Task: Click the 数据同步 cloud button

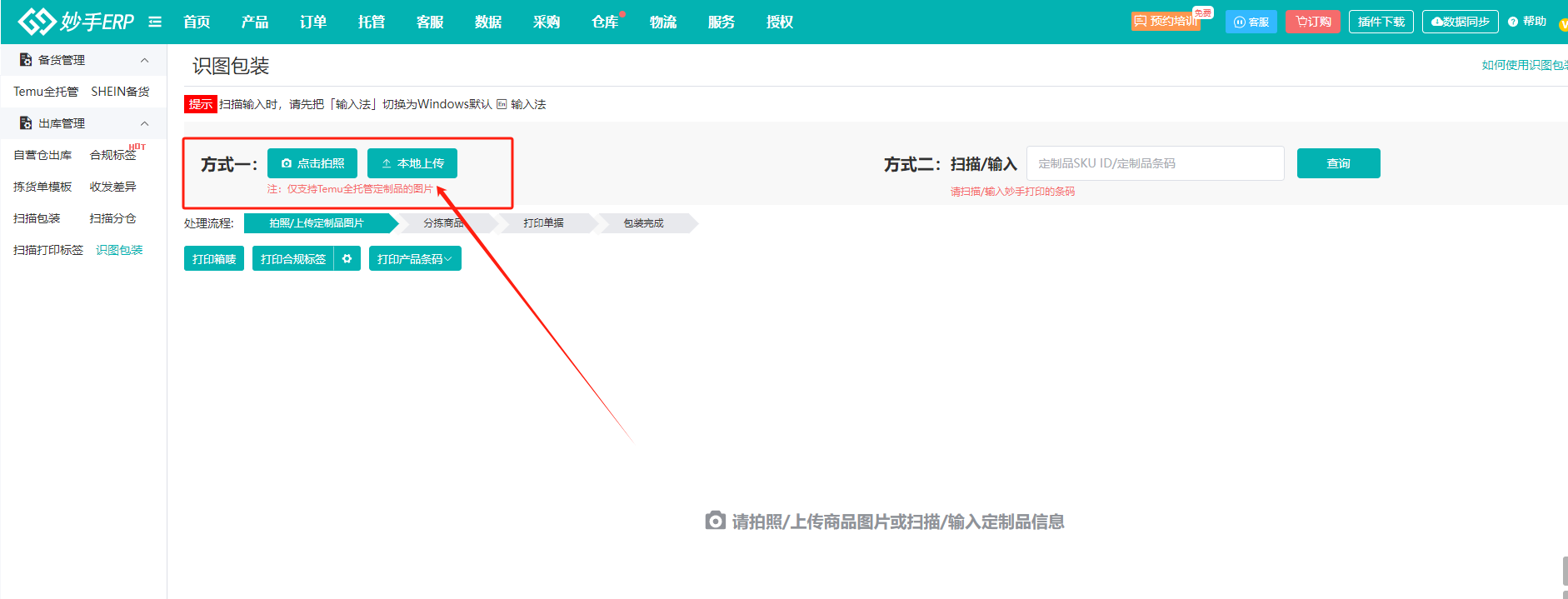Action: click(x=1461, y=22)
